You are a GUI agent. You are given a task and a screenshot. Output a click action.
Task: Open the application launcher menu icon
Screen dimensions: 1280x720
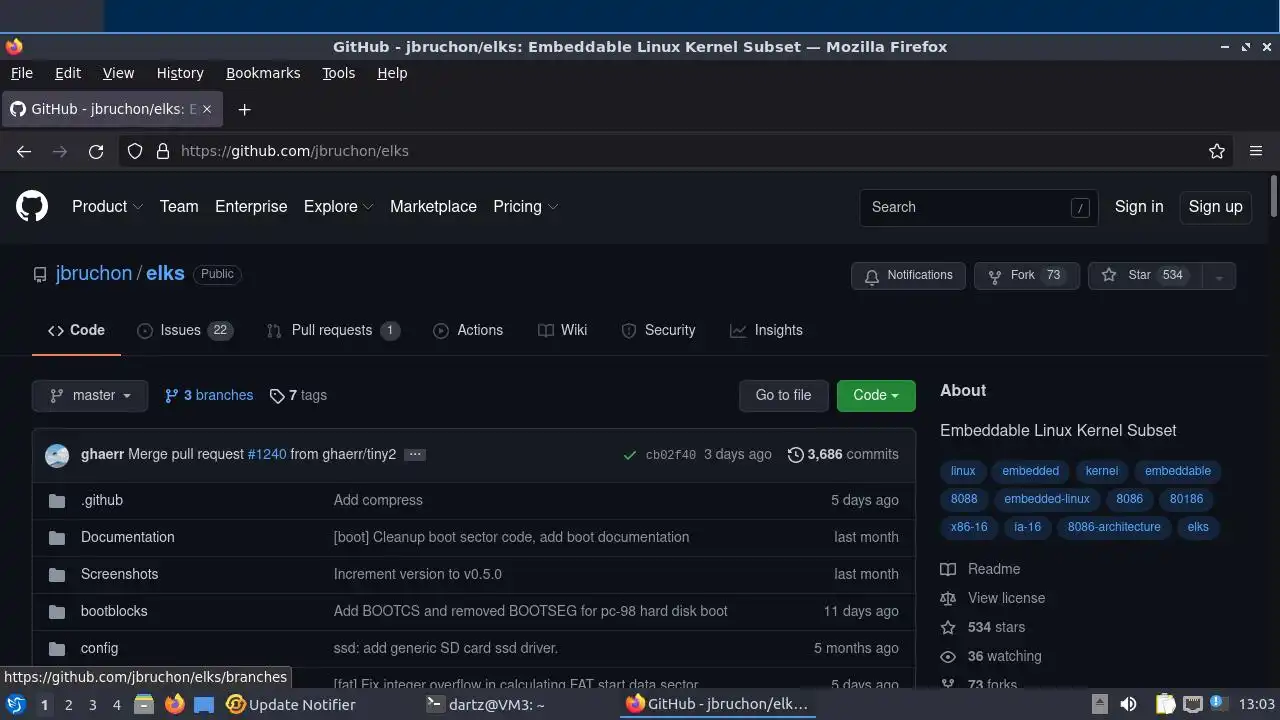[x=16, y=704]
